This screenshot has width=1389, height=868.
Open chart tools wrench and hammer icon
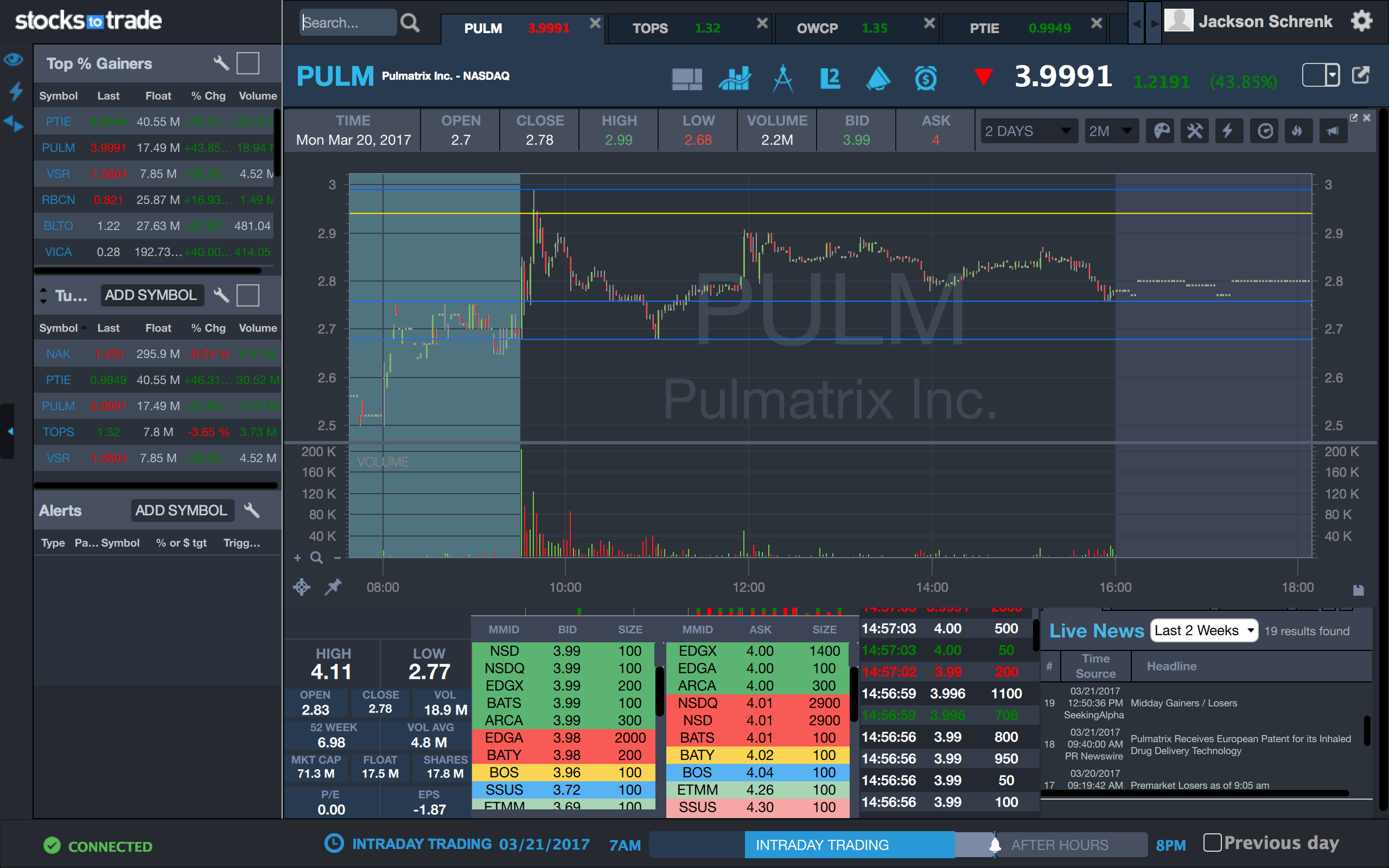point(1195,131)
